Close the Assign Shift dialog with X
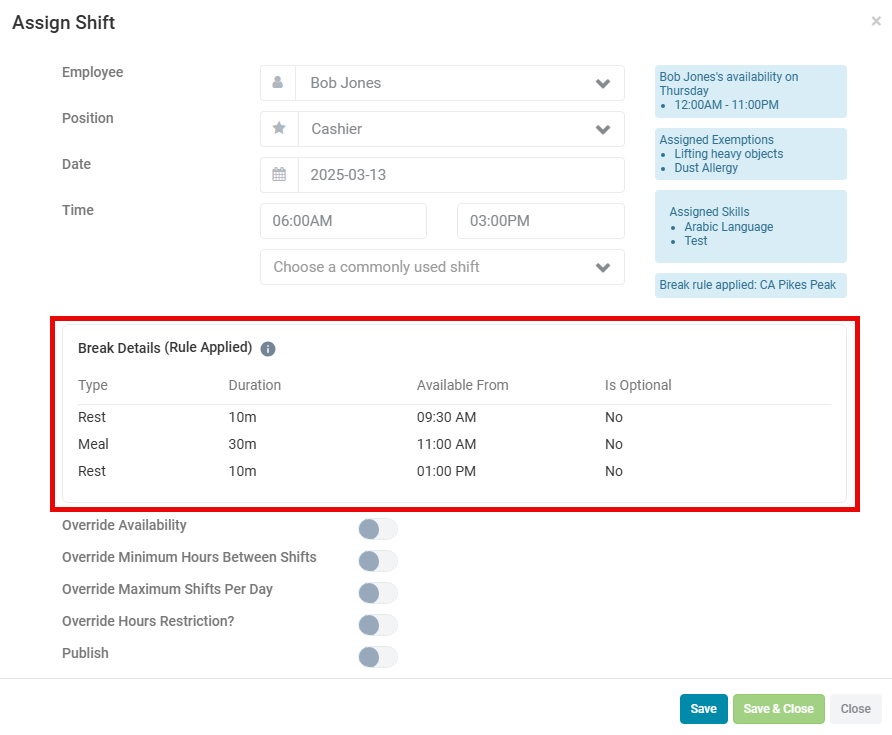 (876, 21)
